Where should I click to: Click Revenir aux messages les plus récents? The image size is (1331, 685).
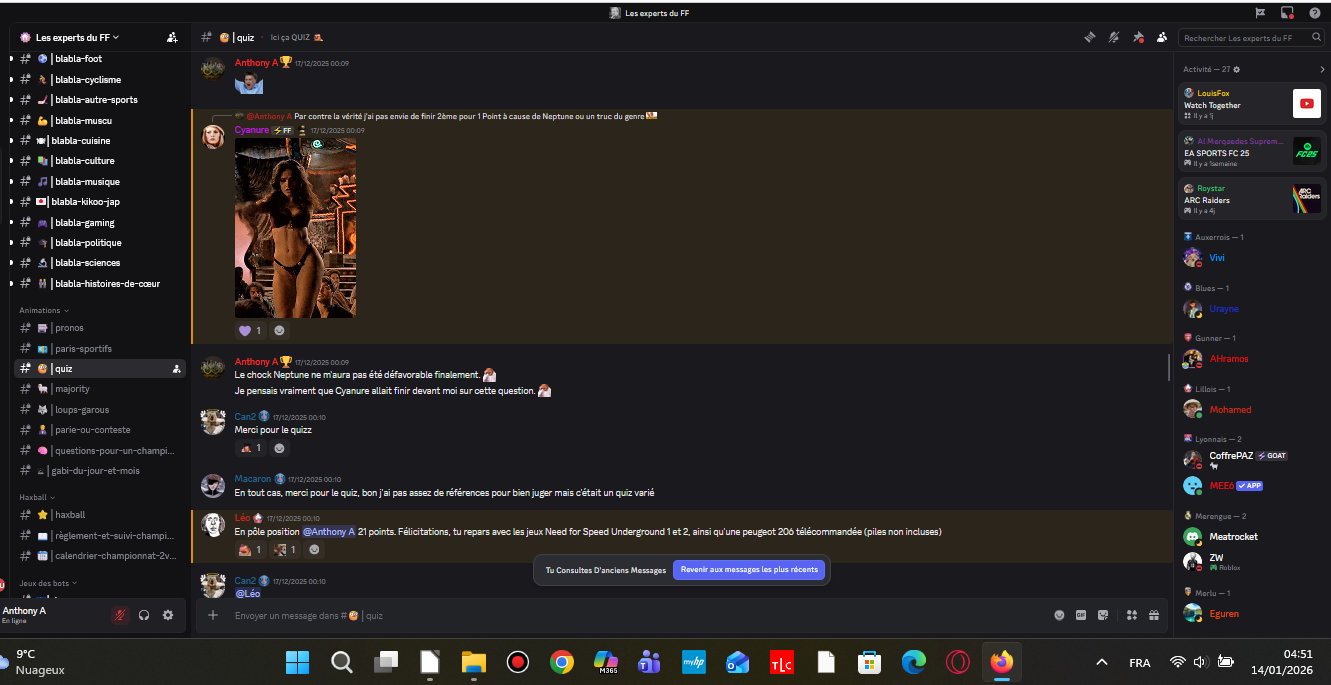(x=749, y=570)
